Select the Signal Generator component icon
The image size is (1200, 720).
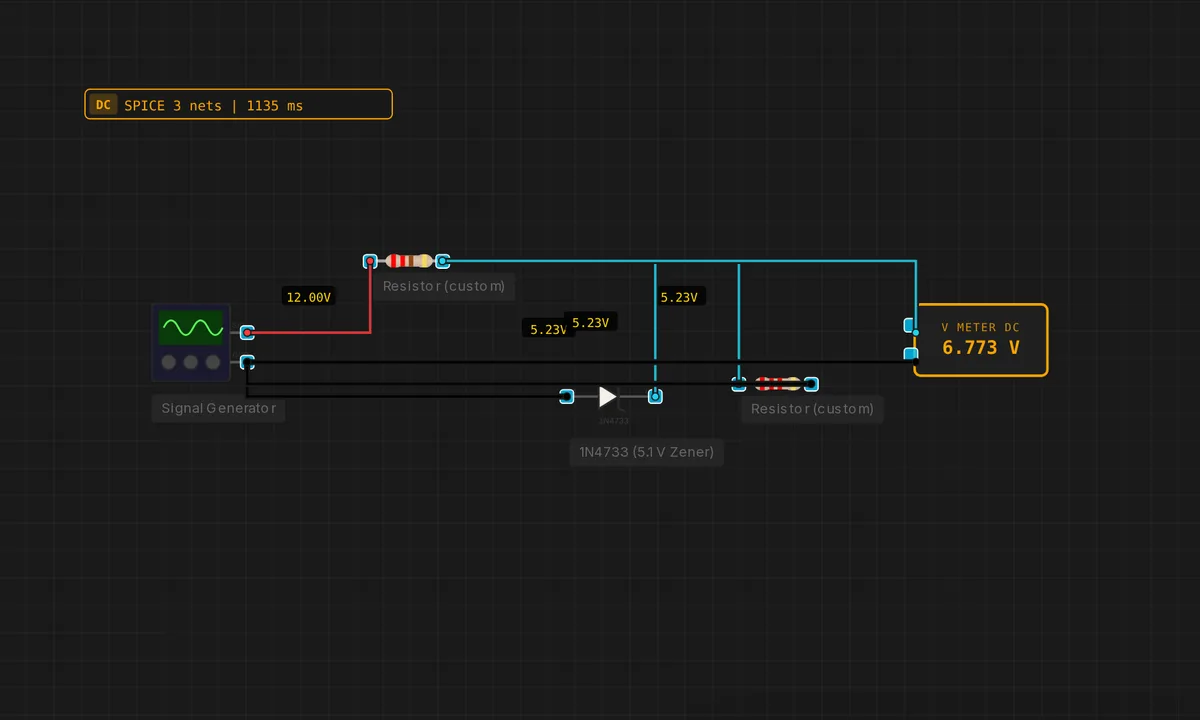[x=191, y=342]
